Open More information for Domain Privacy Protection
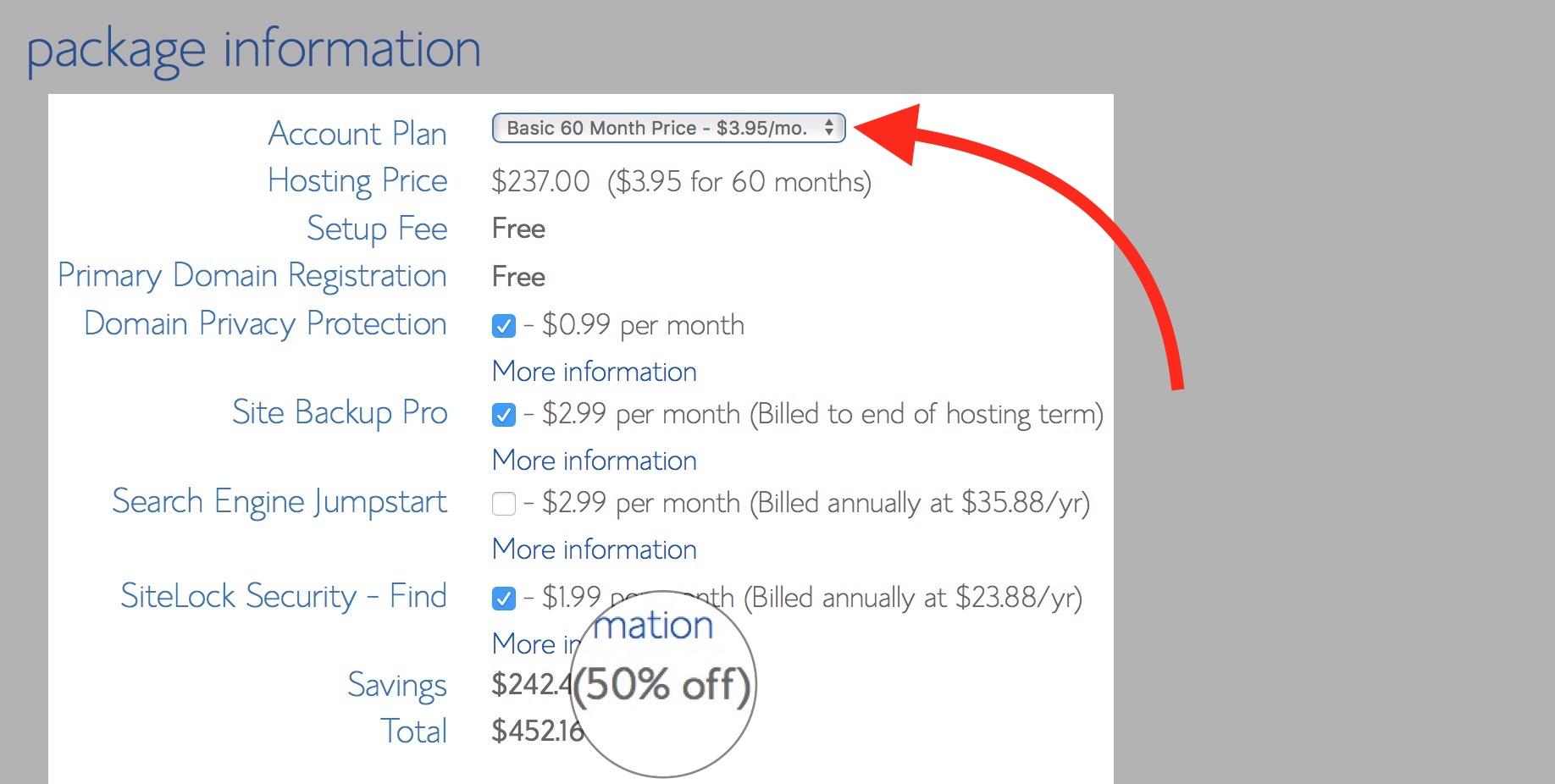The image size is (1555, 784). 594,371
